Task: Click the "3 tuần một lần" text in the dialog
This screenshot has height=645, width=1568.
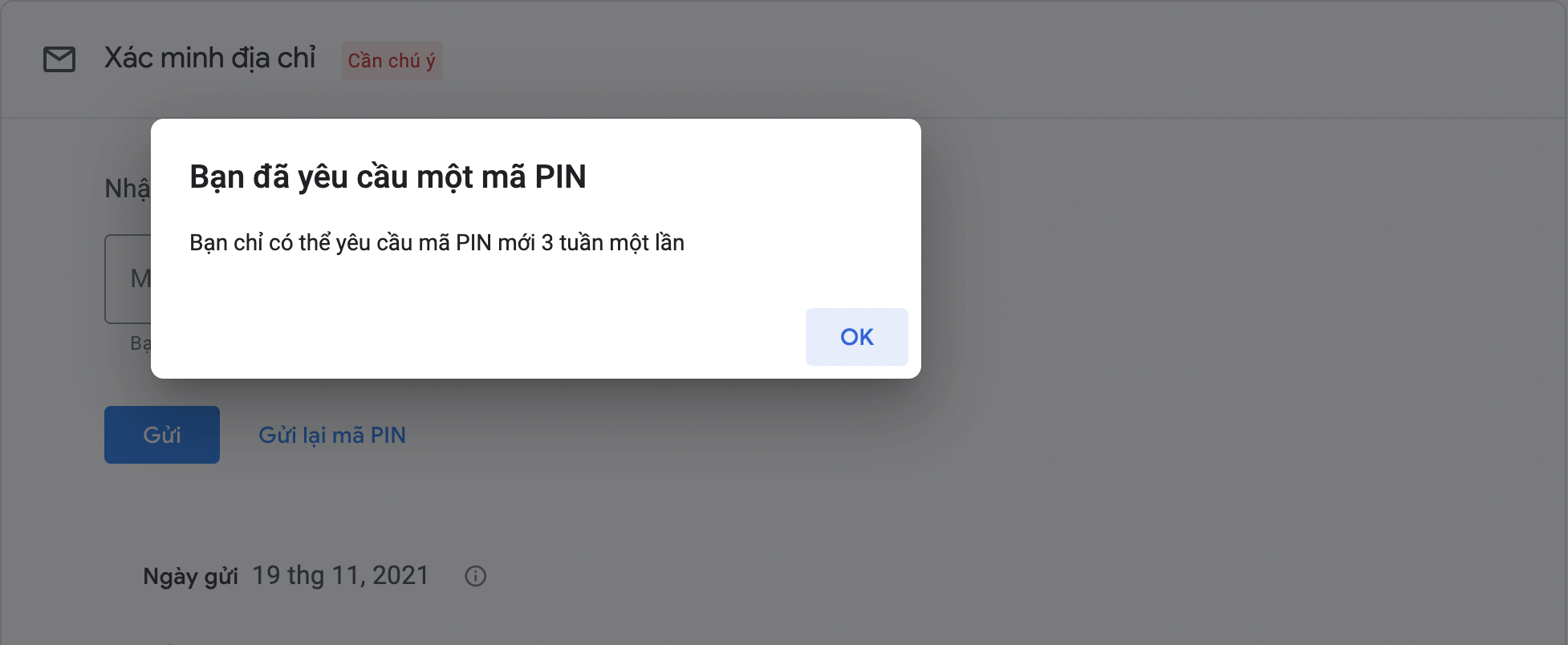Action: (612, 242)
